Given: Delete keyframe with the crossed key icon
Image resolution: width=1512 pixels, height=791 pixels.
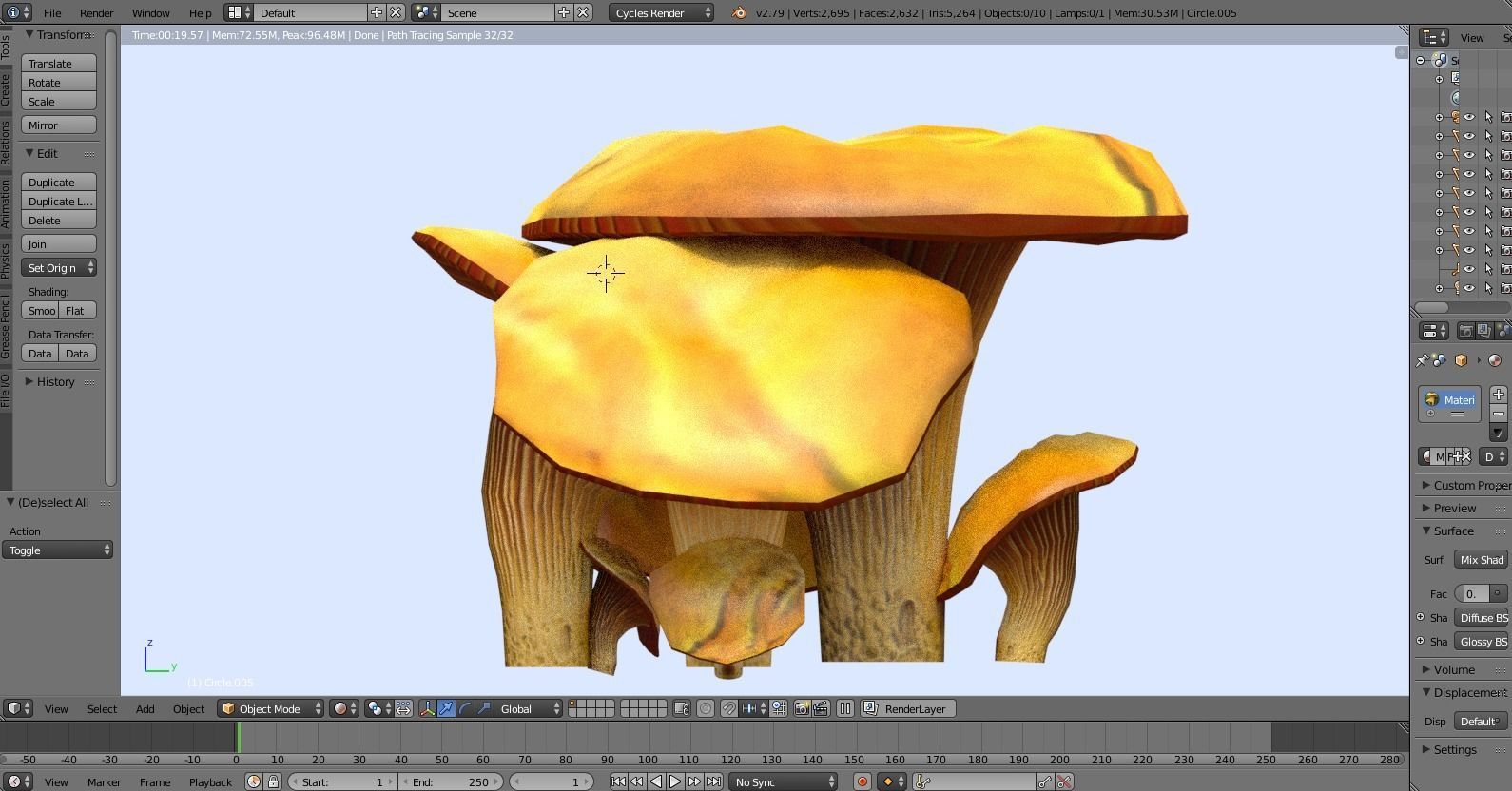Looking at the screenshot, I should point(1064,781).
